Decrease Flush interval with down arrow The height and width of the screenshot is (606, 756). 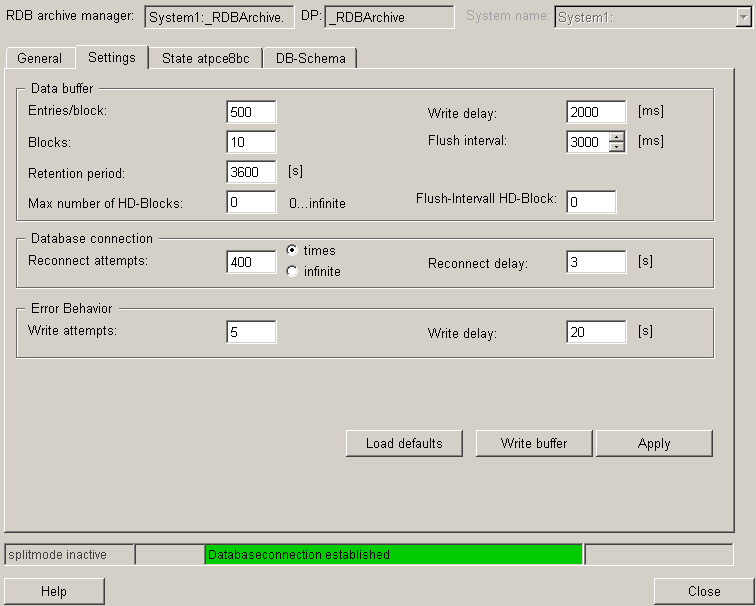tap(617, 147)
